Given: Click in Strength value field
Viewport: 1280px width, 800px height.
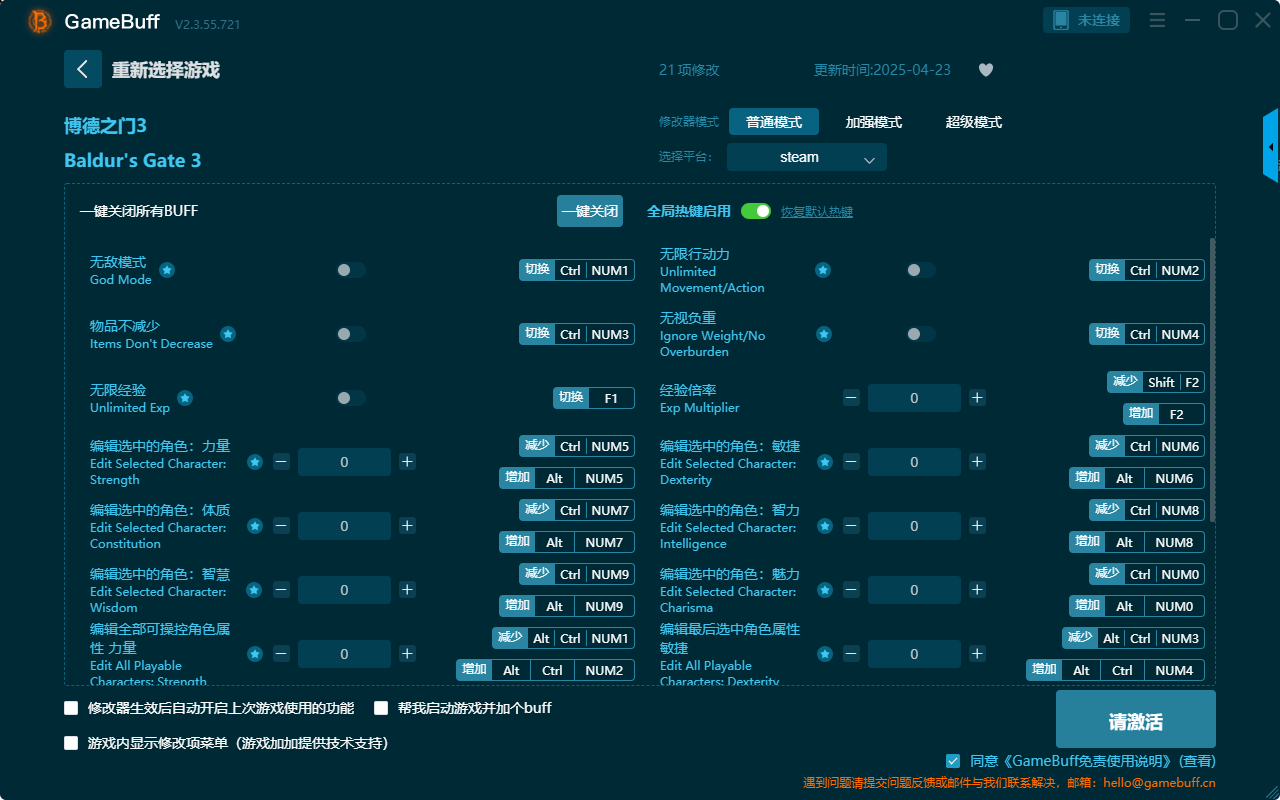Looking at the screenshot, I should pyautogui.click(x=344, y=462).
